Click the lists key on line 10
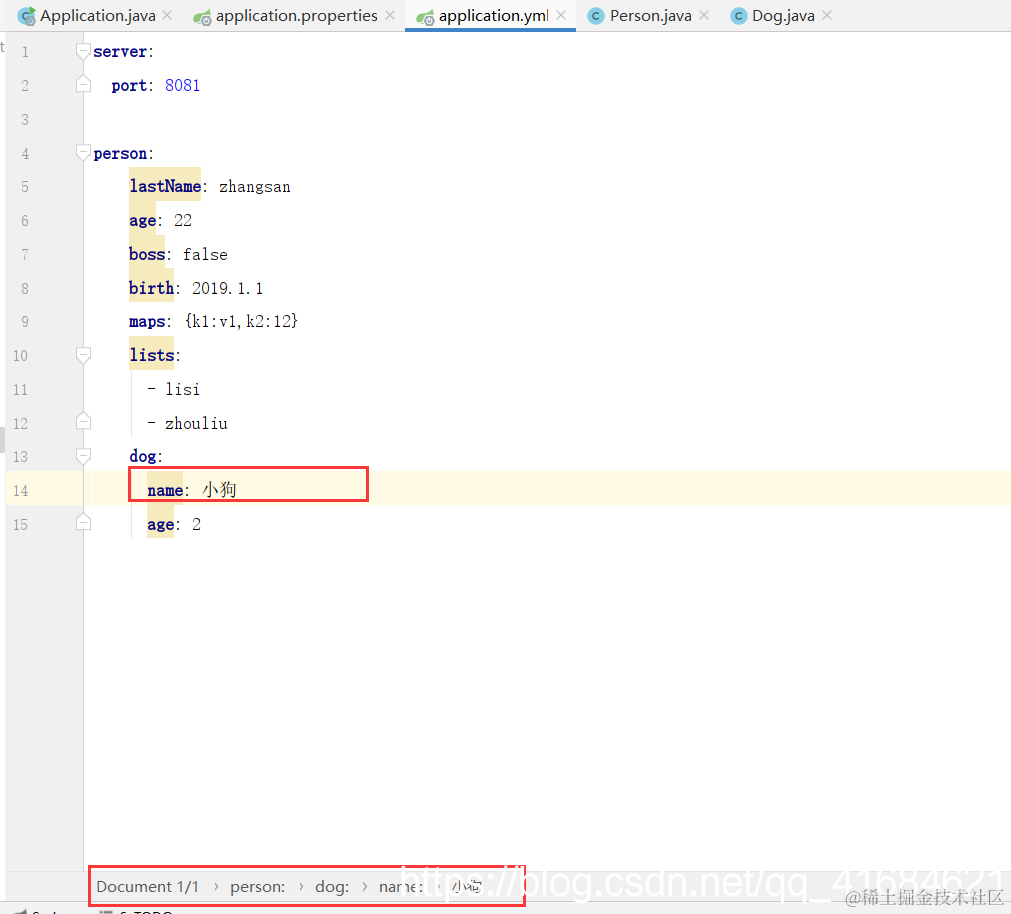 click(152, 355)
